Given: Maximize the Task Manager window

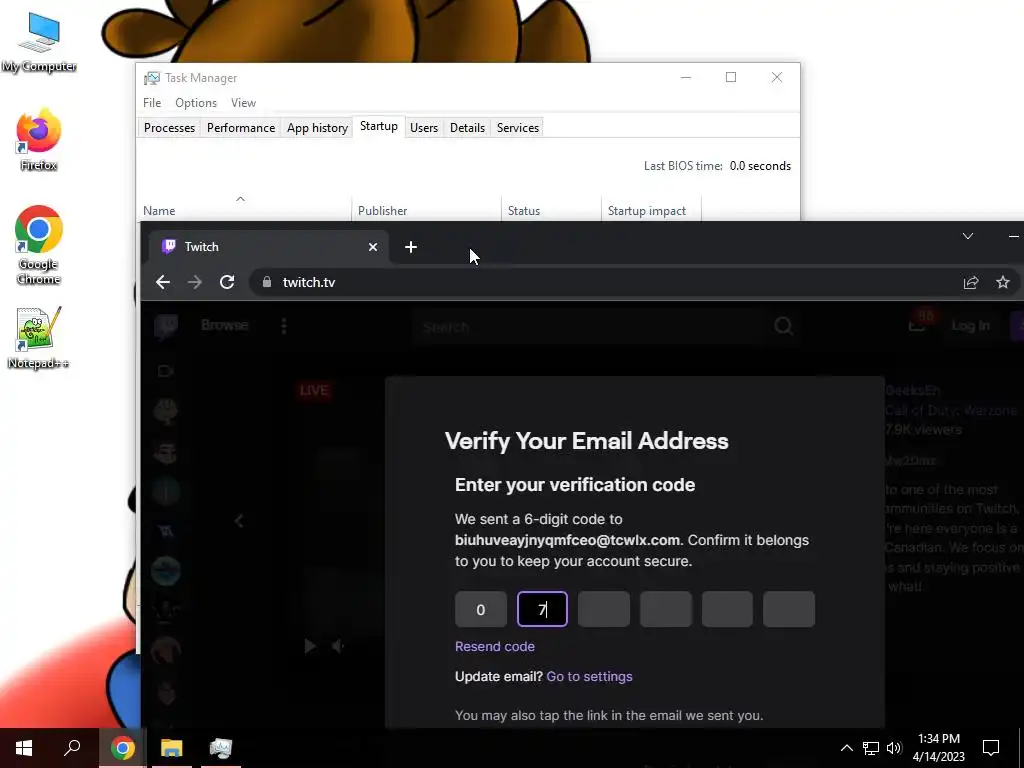Looking at the screenshot, I should click(x=731, y=77).
